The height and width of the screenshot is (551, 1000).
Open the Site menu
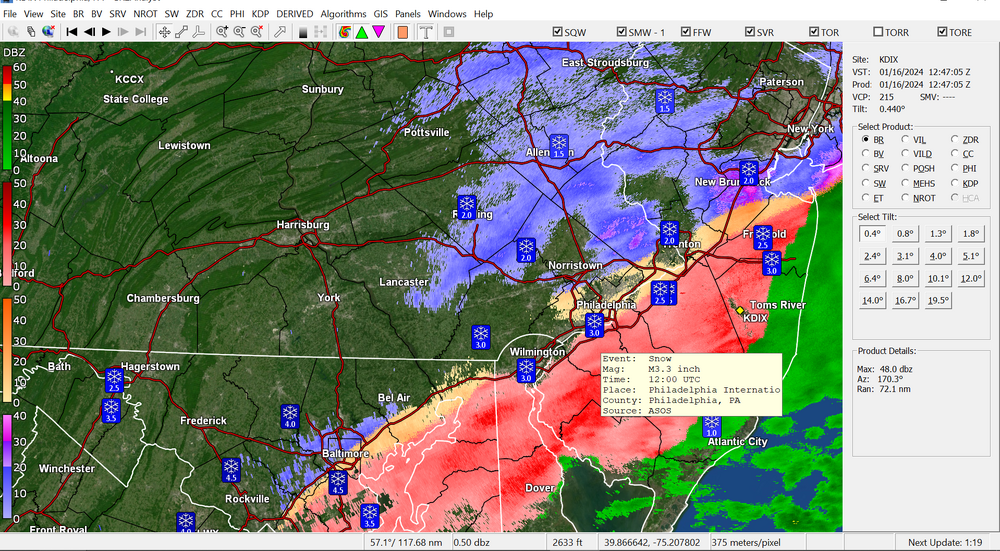tap(58, 13)
